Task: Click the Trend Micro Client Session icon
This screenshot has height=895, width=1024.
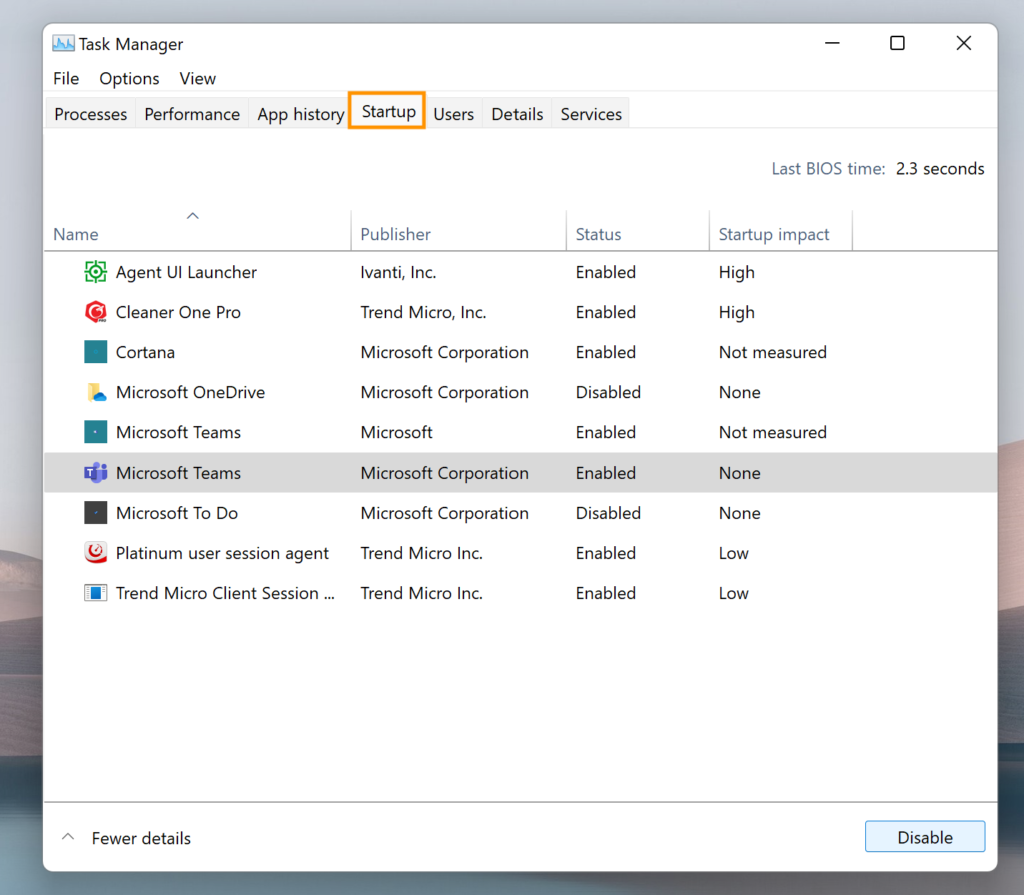Action: tap(95, 593)
